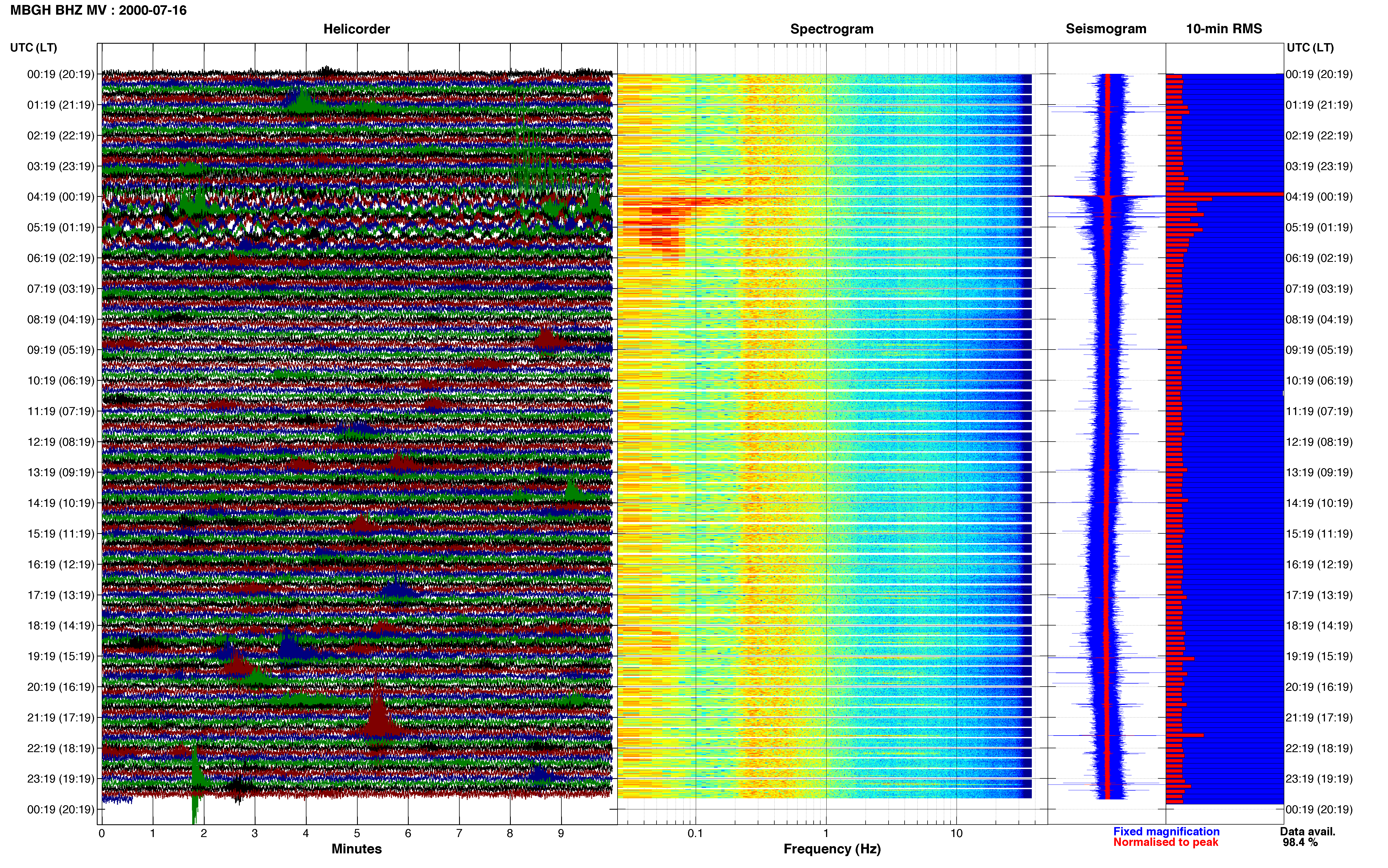Screen dimensions: 1388x868
Task: Click the 'Frequency (Hz)' x-axis label
Action: pyautogui.click(x=832, y=849)
